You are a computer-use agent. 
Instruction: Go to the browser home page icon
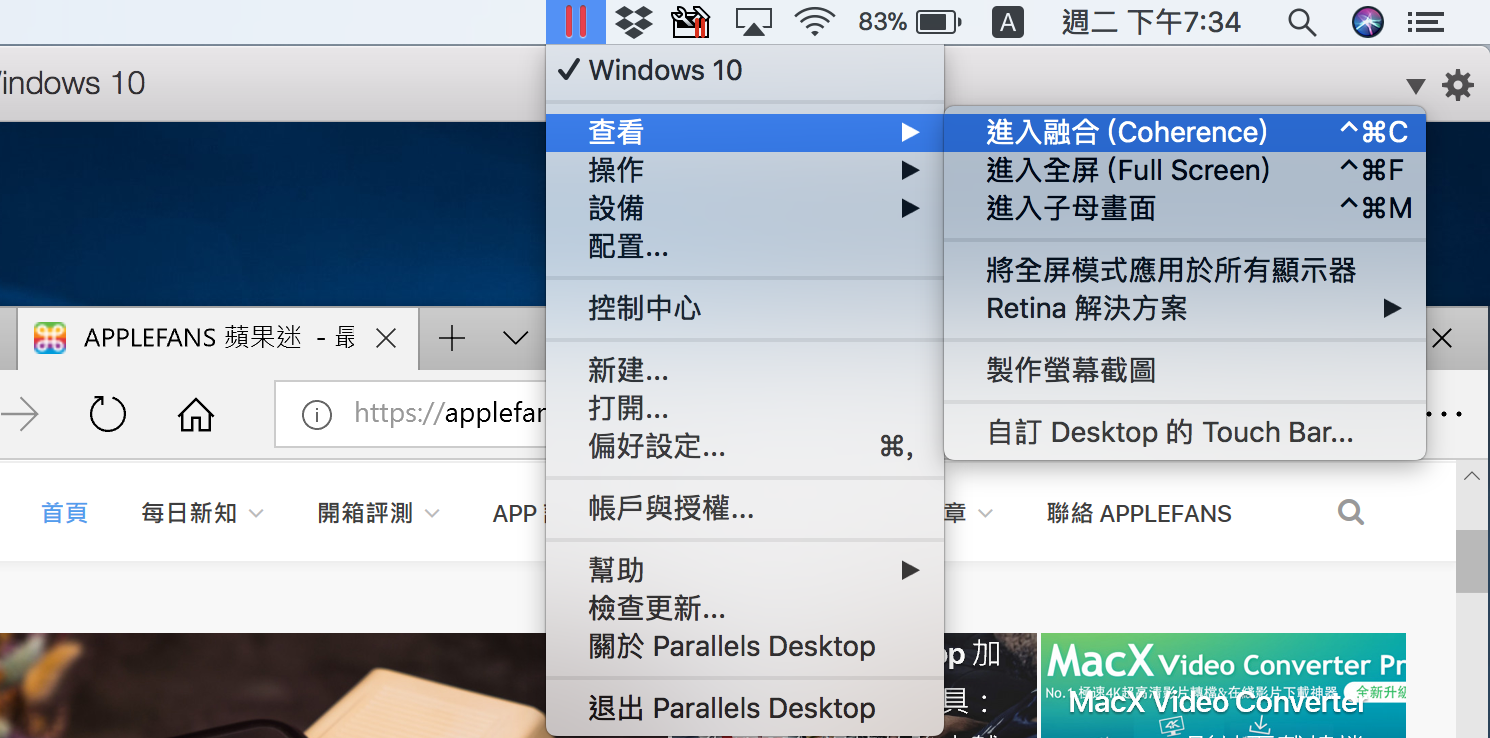(x=196, y=414)
